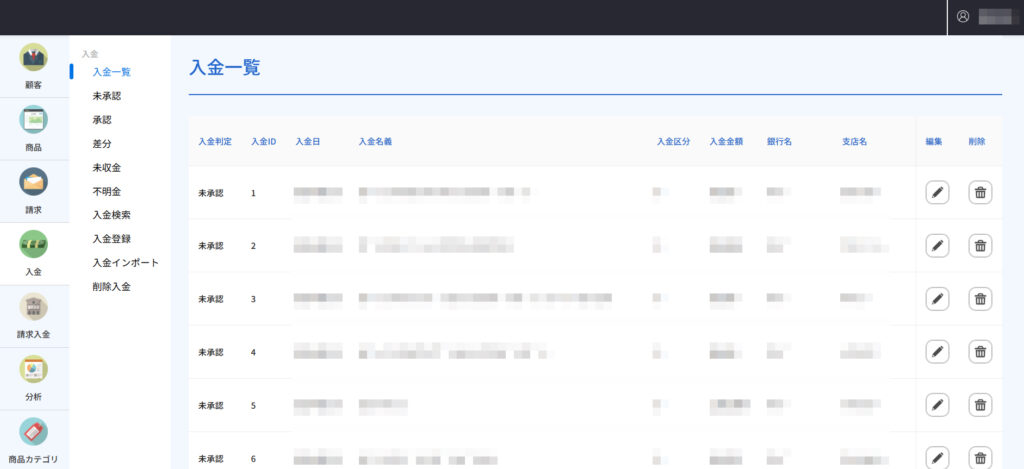The height and width of the screenshot is (469, 1024).
Task: Edit the row with 入金ID 4
Action: [x=937, y=351]
